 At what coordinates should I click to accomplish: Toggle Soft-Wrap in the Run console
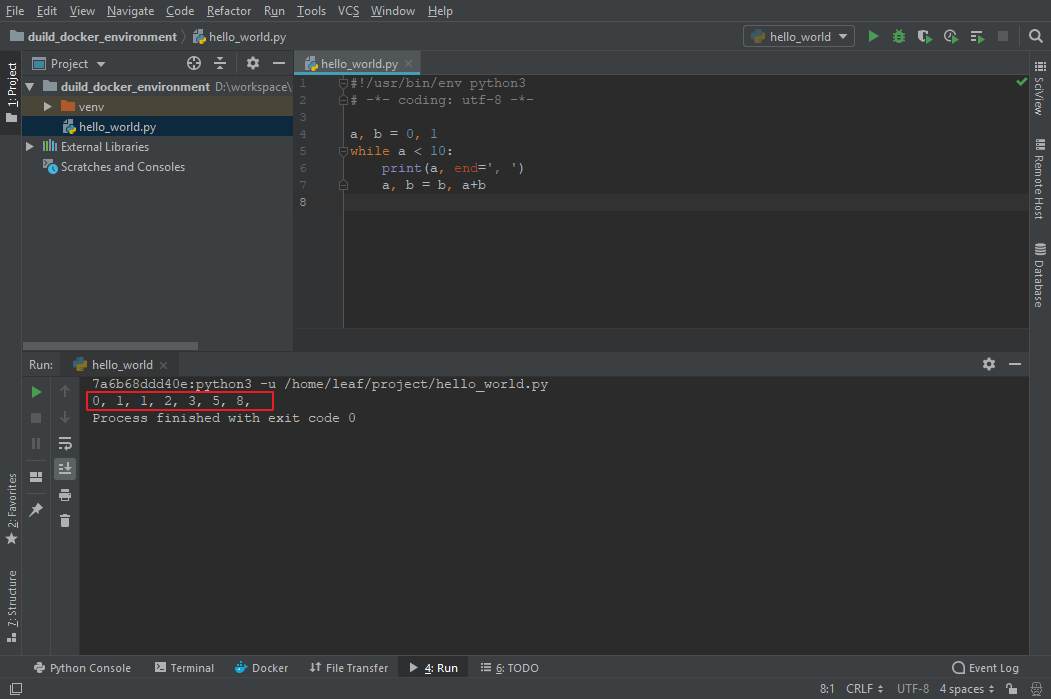65,443
